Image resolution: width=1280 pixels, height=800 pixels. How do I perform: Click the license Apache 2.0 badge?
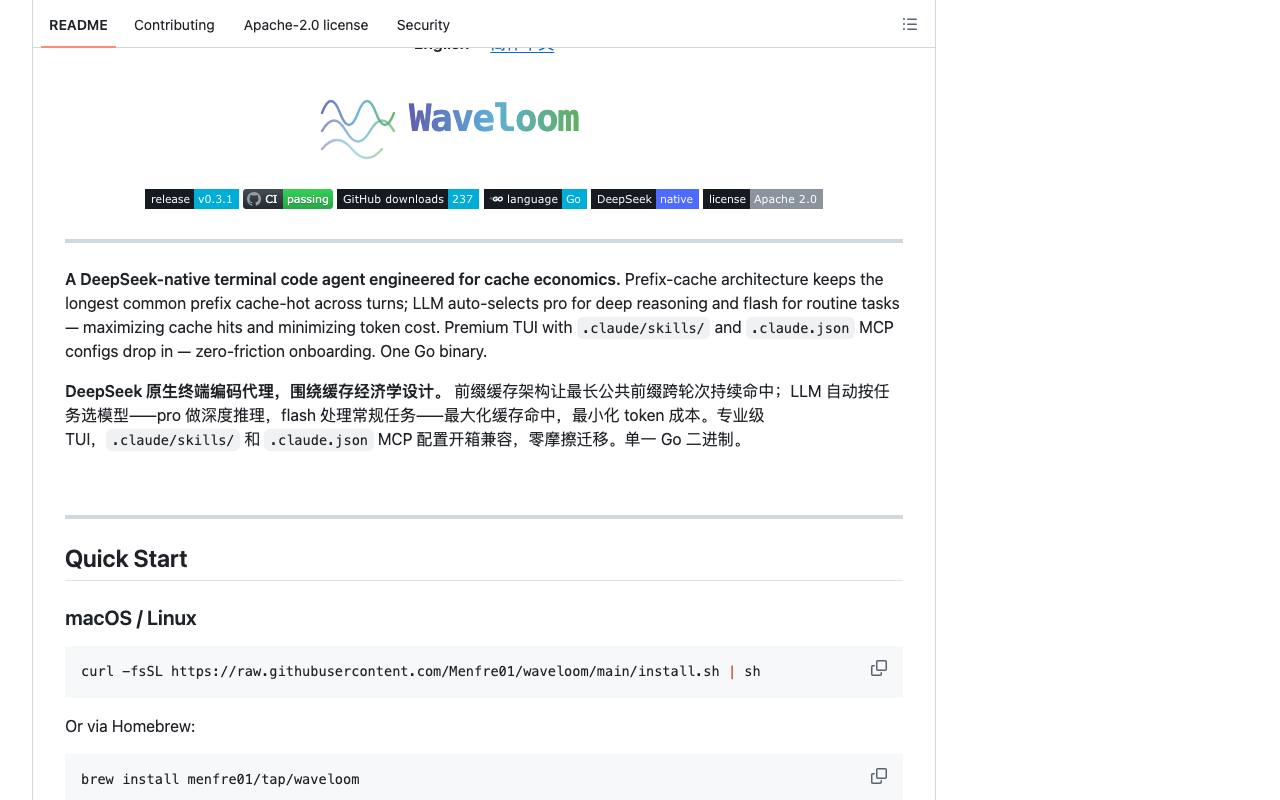pyautogui.click(x=763, y=199)
